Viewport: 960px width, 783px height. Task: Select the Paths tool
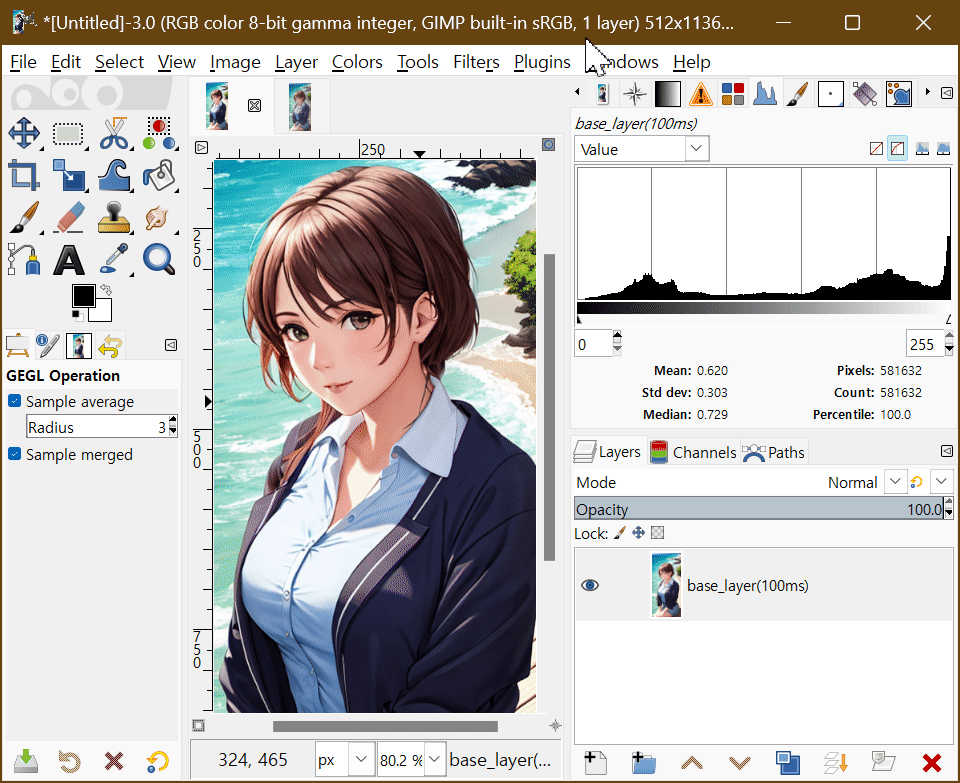(x=24, y=260)
